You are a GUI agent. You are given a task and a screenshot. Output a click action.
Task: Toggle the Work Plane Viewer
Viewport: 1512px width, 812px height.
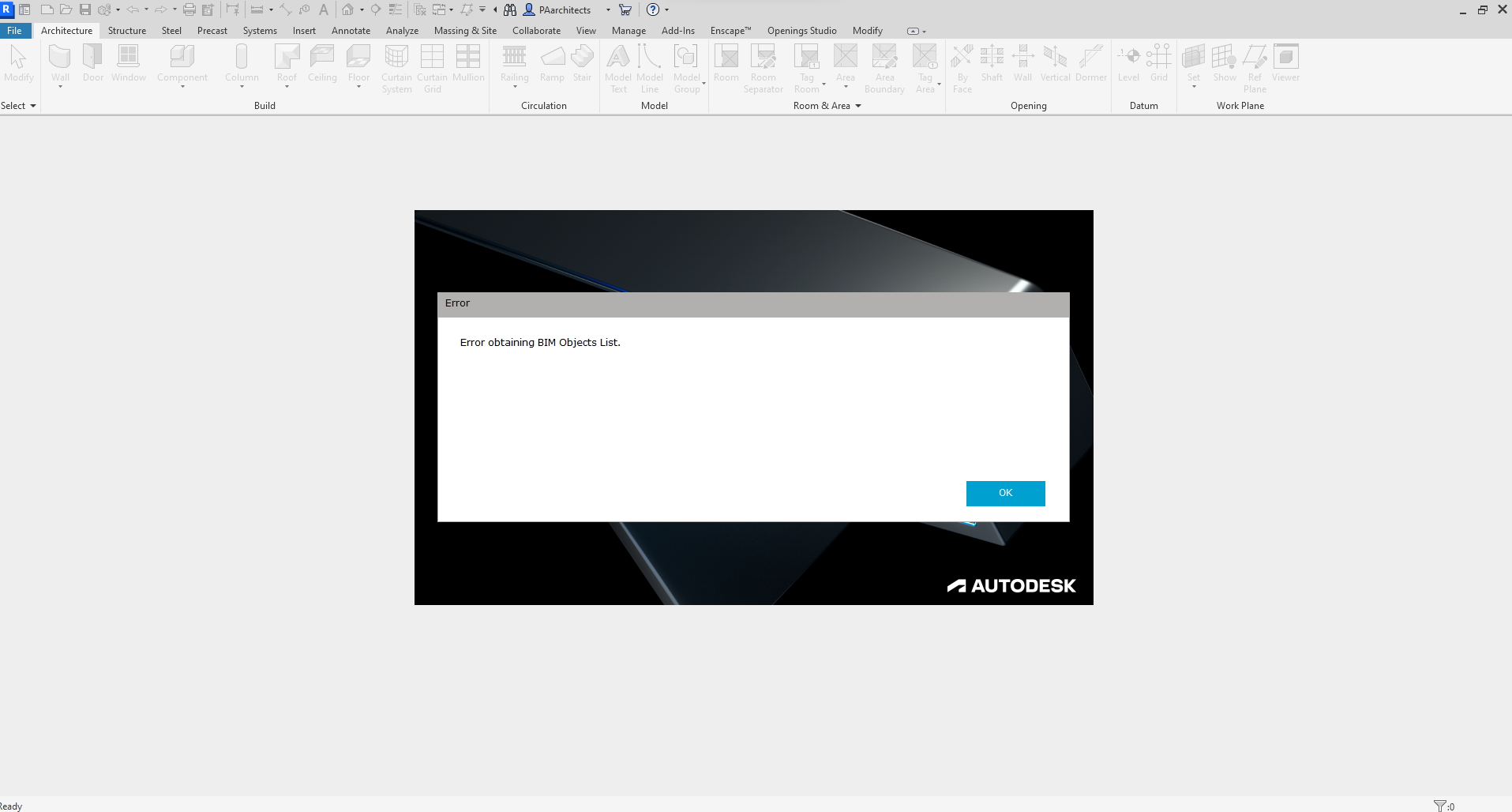tap(1285, 63)
